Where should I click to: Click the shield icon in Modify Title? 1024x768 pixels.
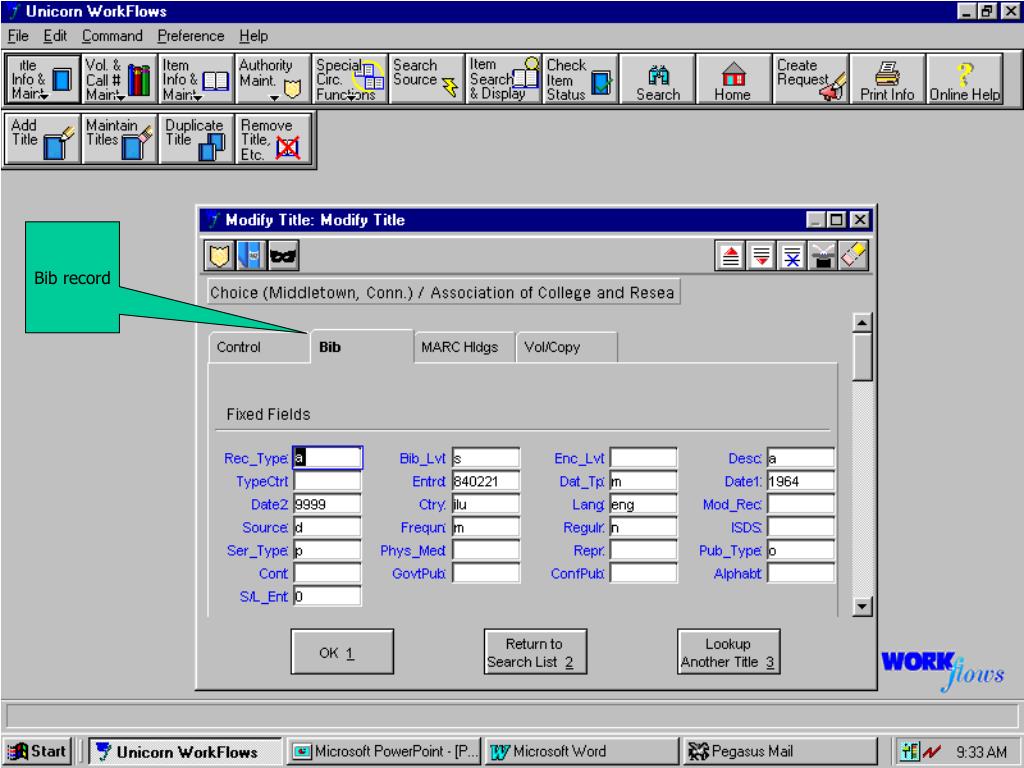click(x=219, y=255)
